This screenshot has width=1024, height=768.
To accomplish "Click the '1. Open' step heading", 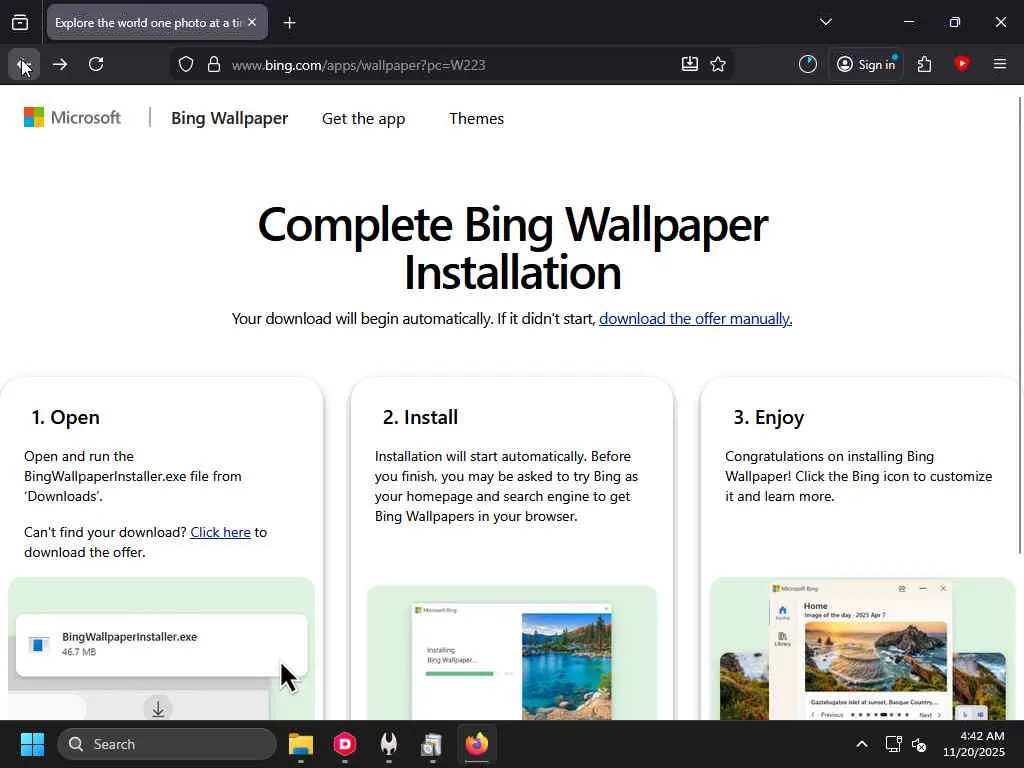I will [x=65, y=417].
